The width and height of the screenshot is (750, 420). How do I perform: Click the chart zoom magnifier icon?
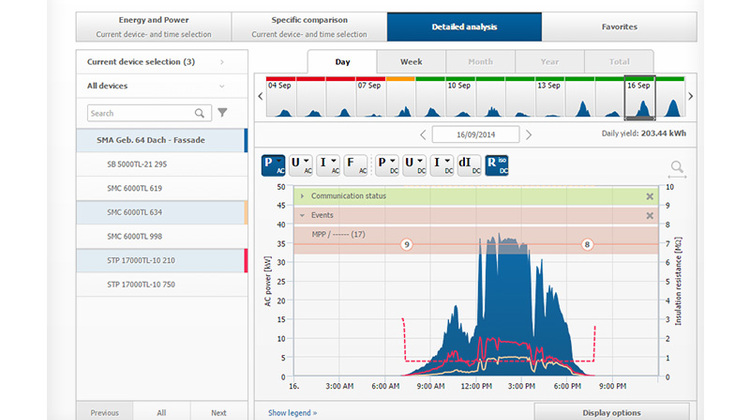[x=677, y=167]
